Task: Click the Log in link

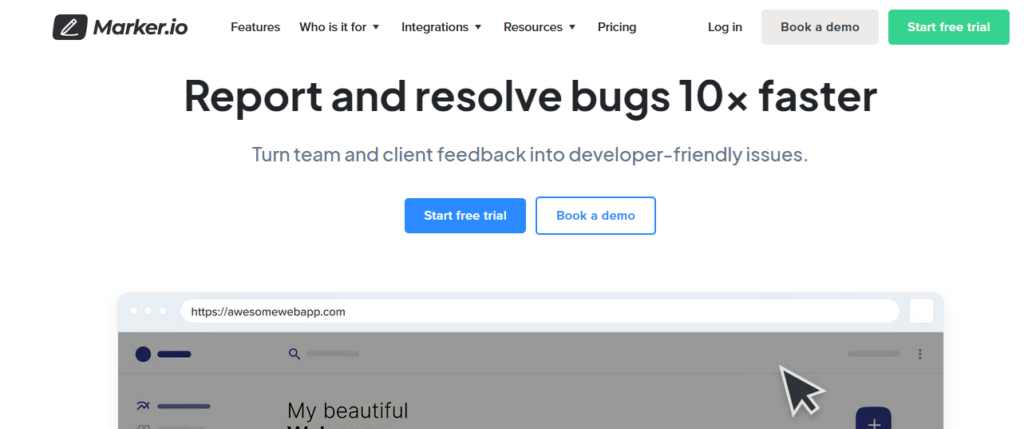Action: coord(725,27)
